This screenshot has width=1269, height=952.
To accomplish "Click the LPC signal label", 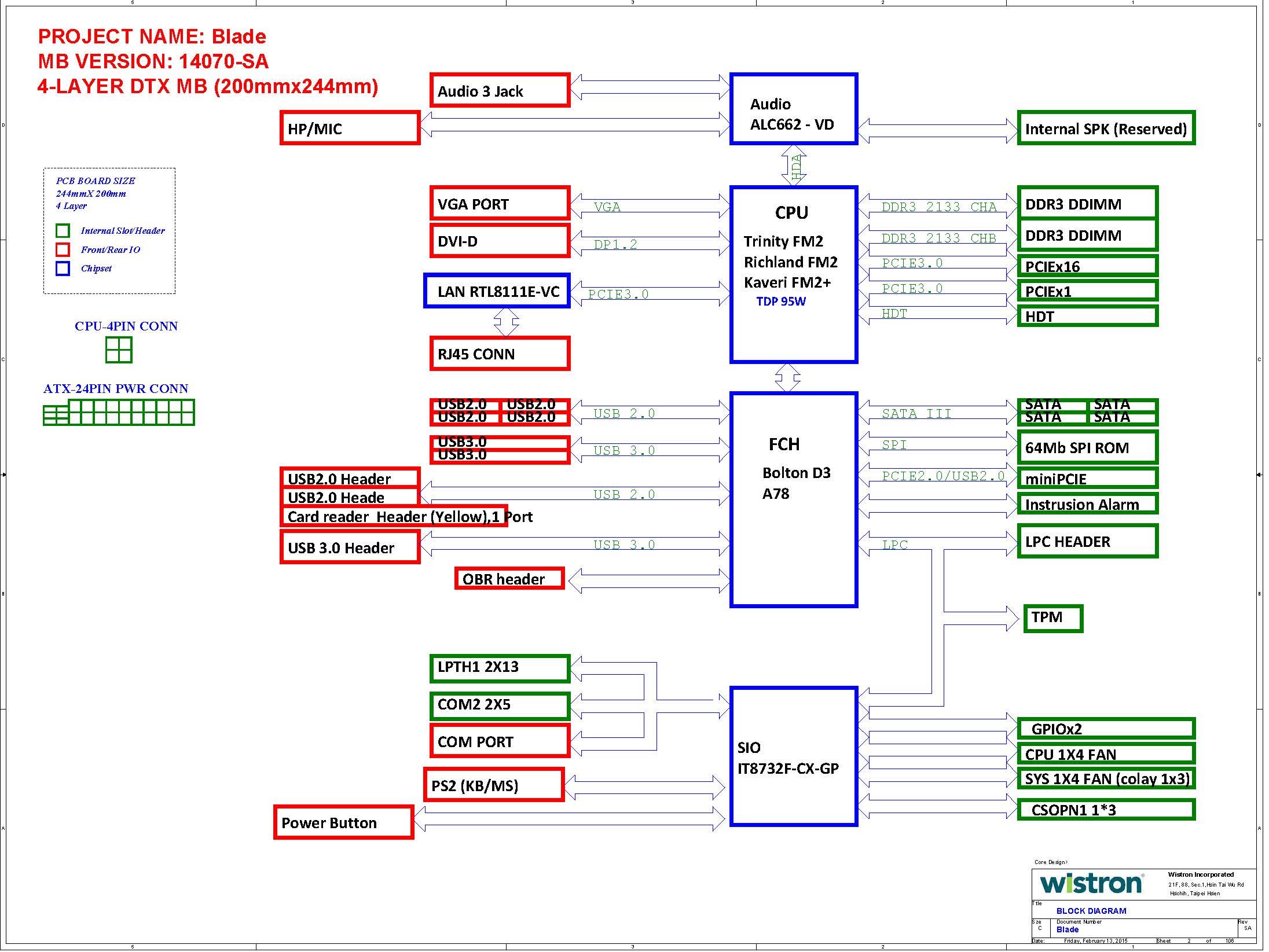I will pyautogui.click(x=895, y=545).
